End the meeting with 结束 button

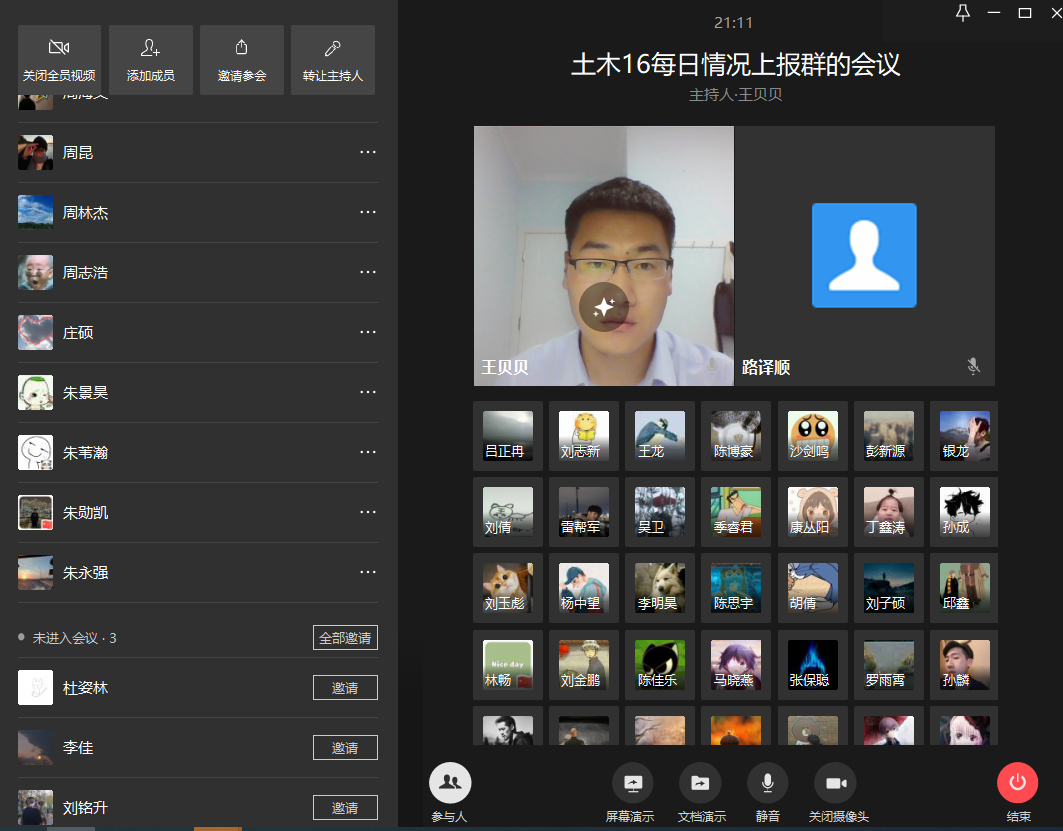1017,783
